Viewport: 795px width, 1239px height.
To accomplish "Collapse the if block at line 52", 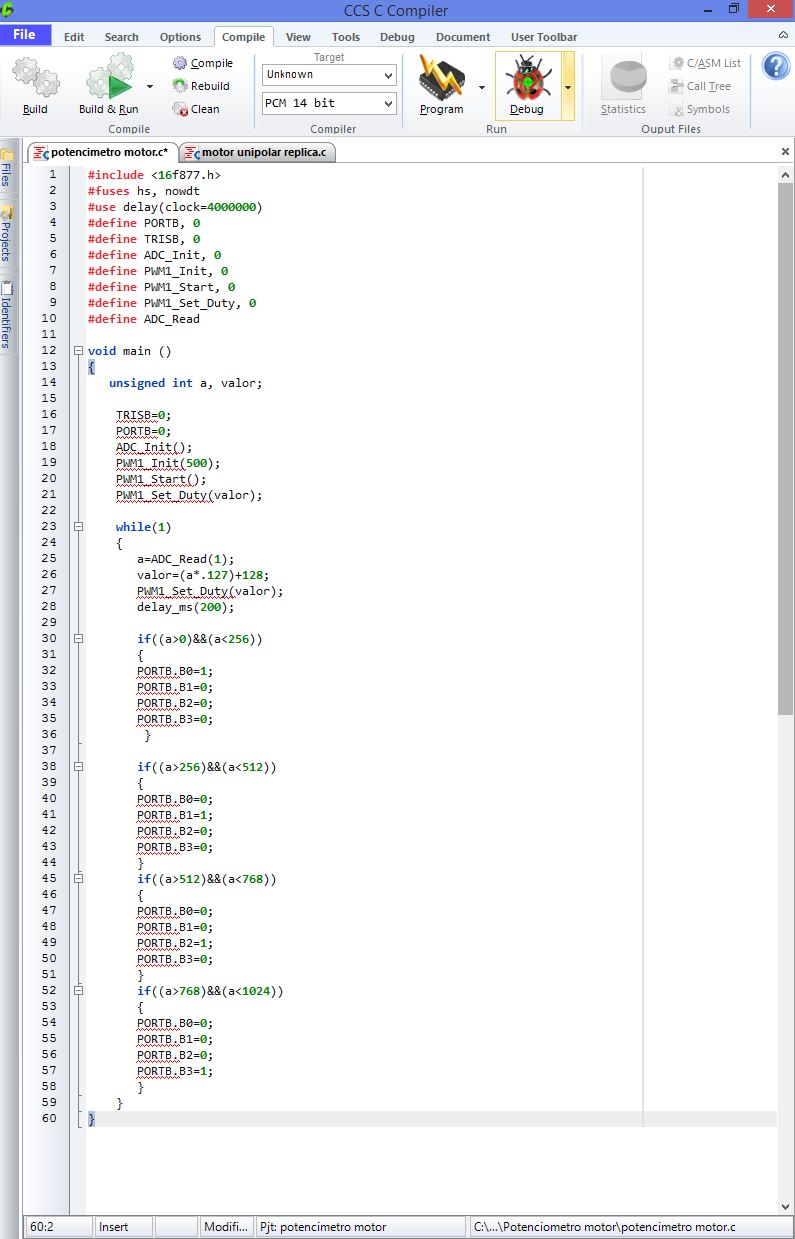I will pos(78,991).
